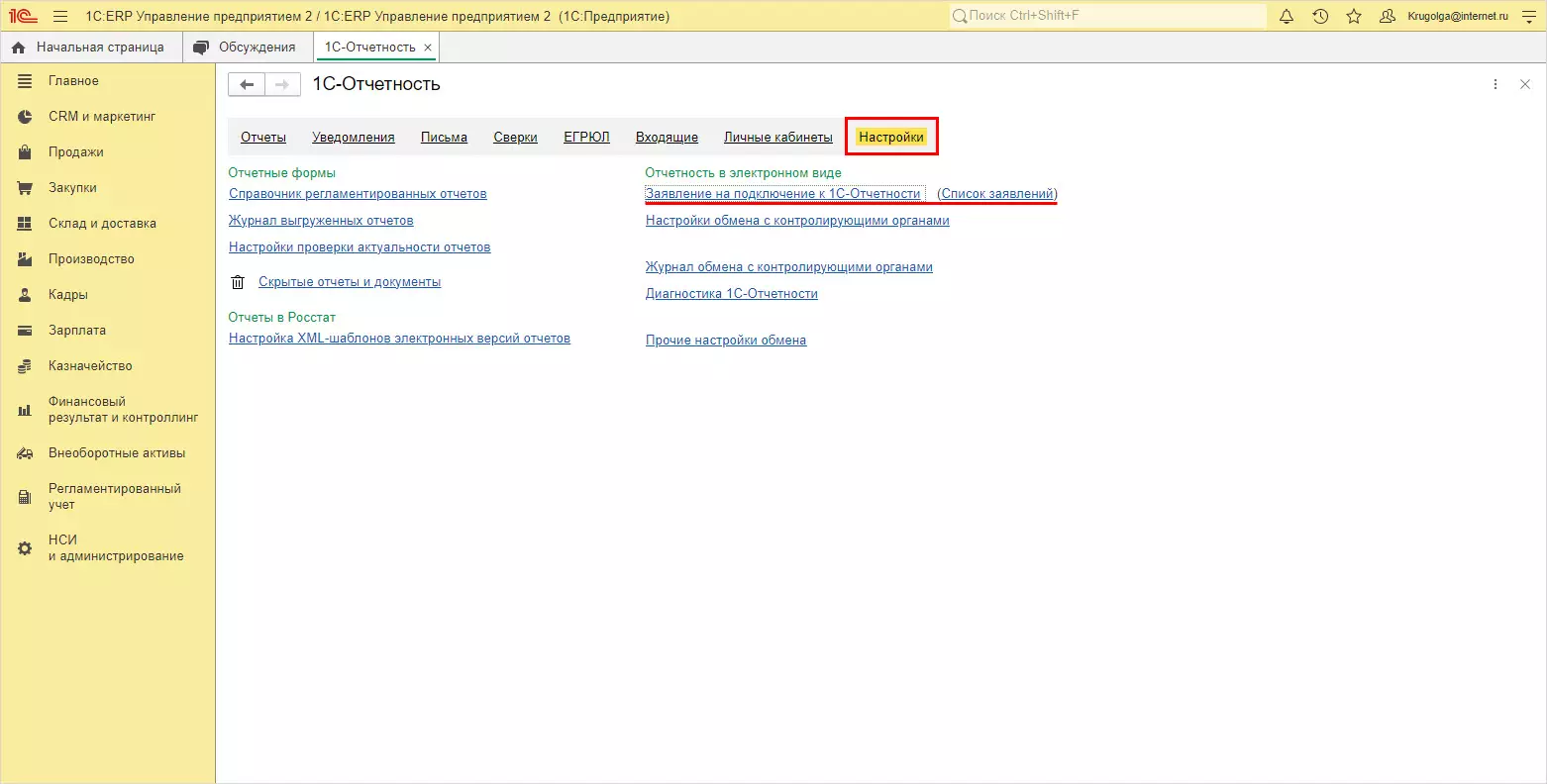This screenshot has width=1547, height=784.
Task: Click the Отчеты в Росстат heading
Action: tap(282, 318)
